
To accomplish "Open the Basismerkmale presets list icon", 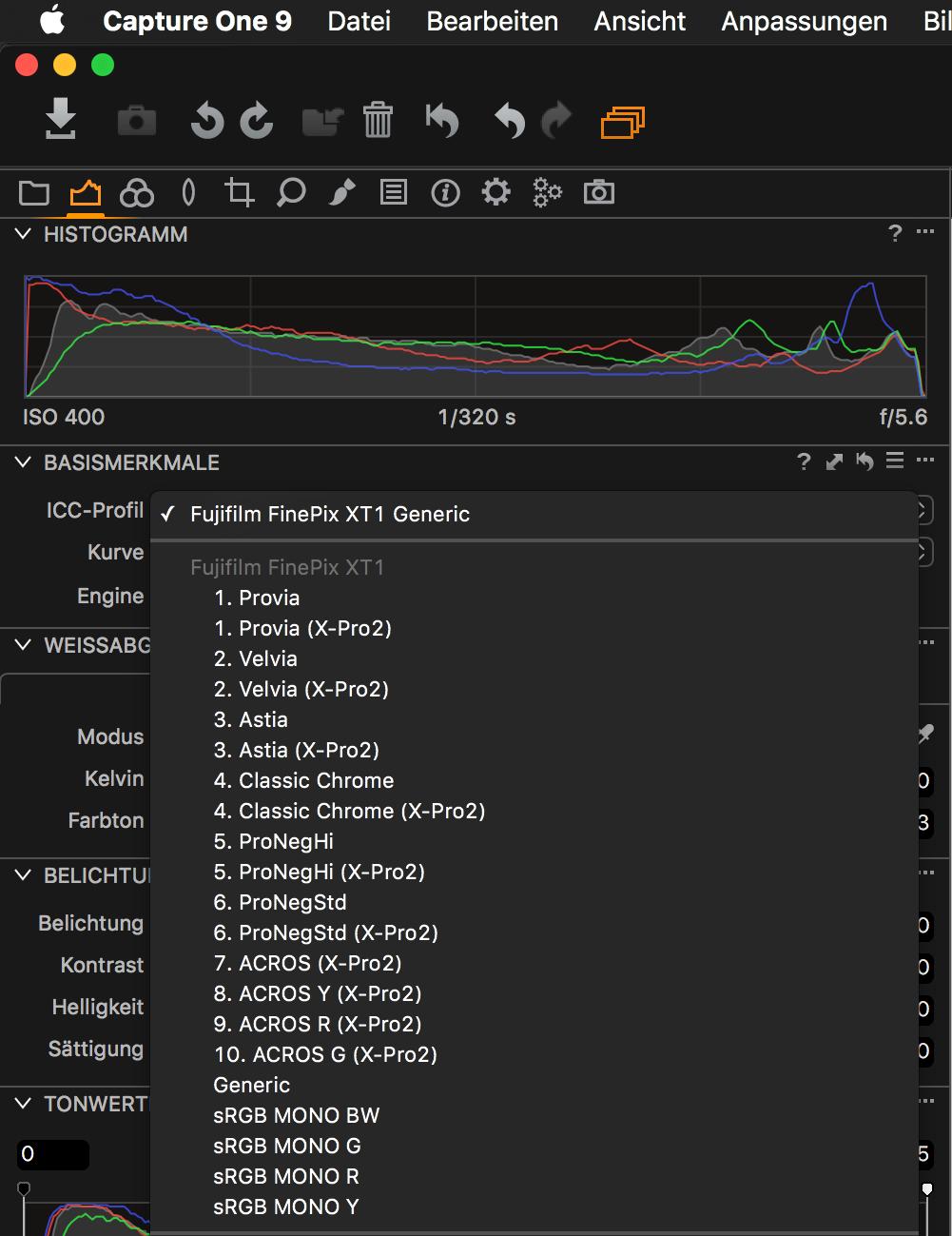I will pyautogui.click(x=895, y=461).
